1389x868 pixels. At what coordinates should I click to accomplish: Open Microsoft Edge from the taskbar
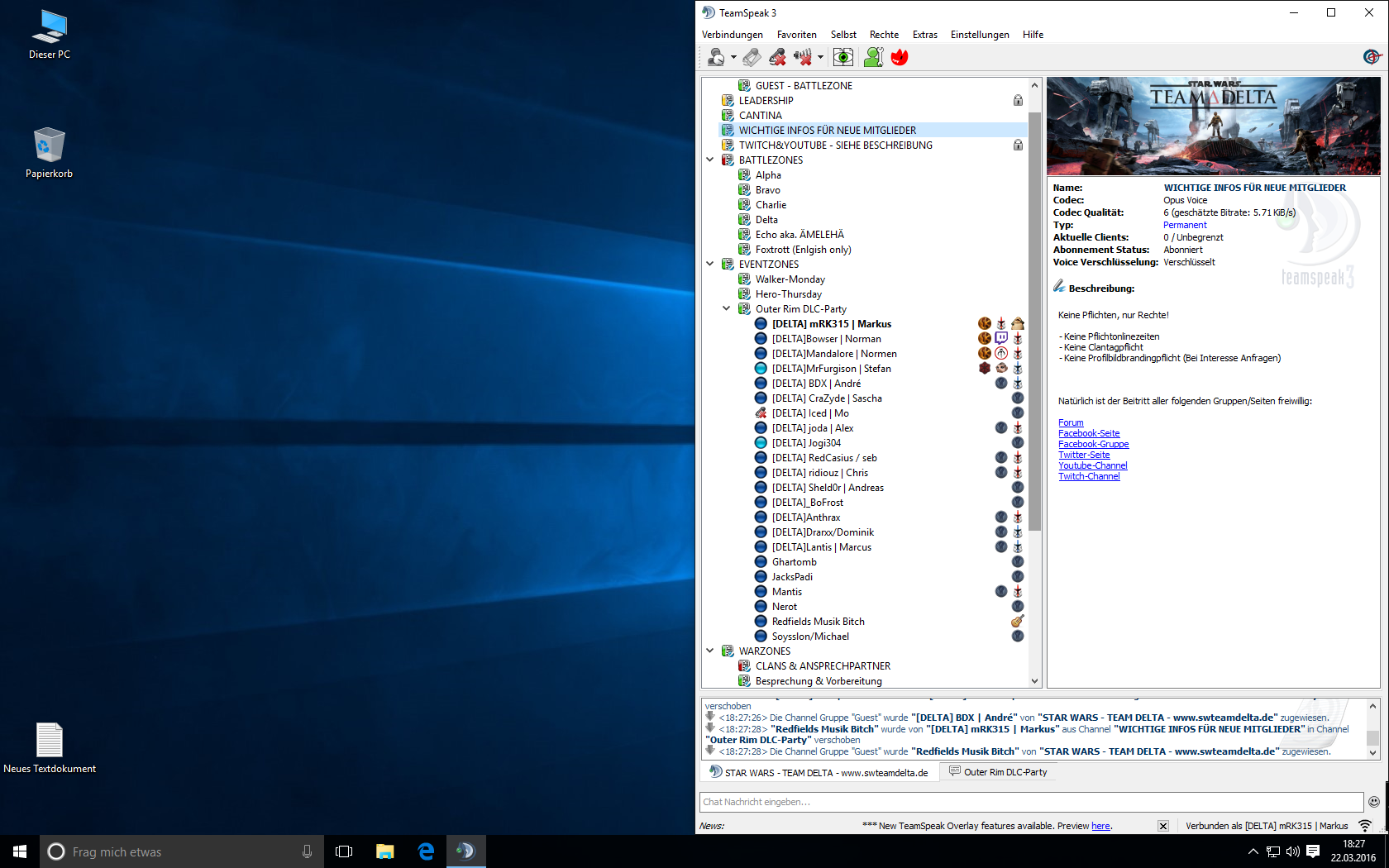(x=426, y=851)
